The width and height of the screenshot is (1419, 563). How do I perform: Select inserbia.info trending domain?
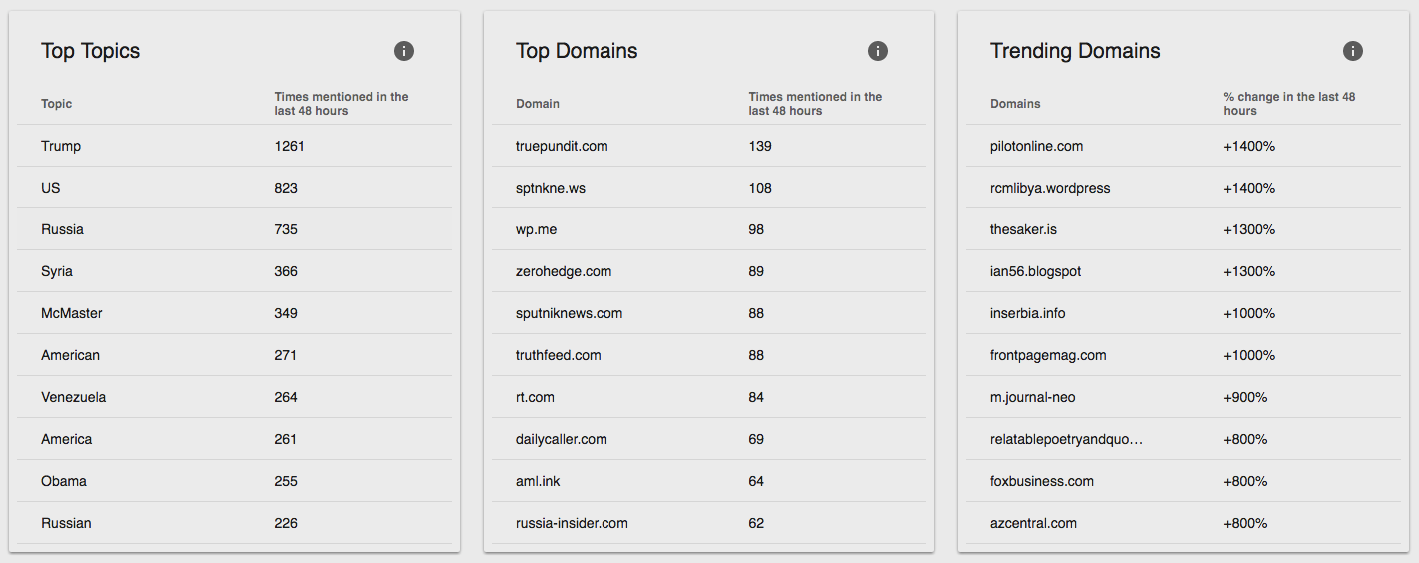tap(1028, 313)
